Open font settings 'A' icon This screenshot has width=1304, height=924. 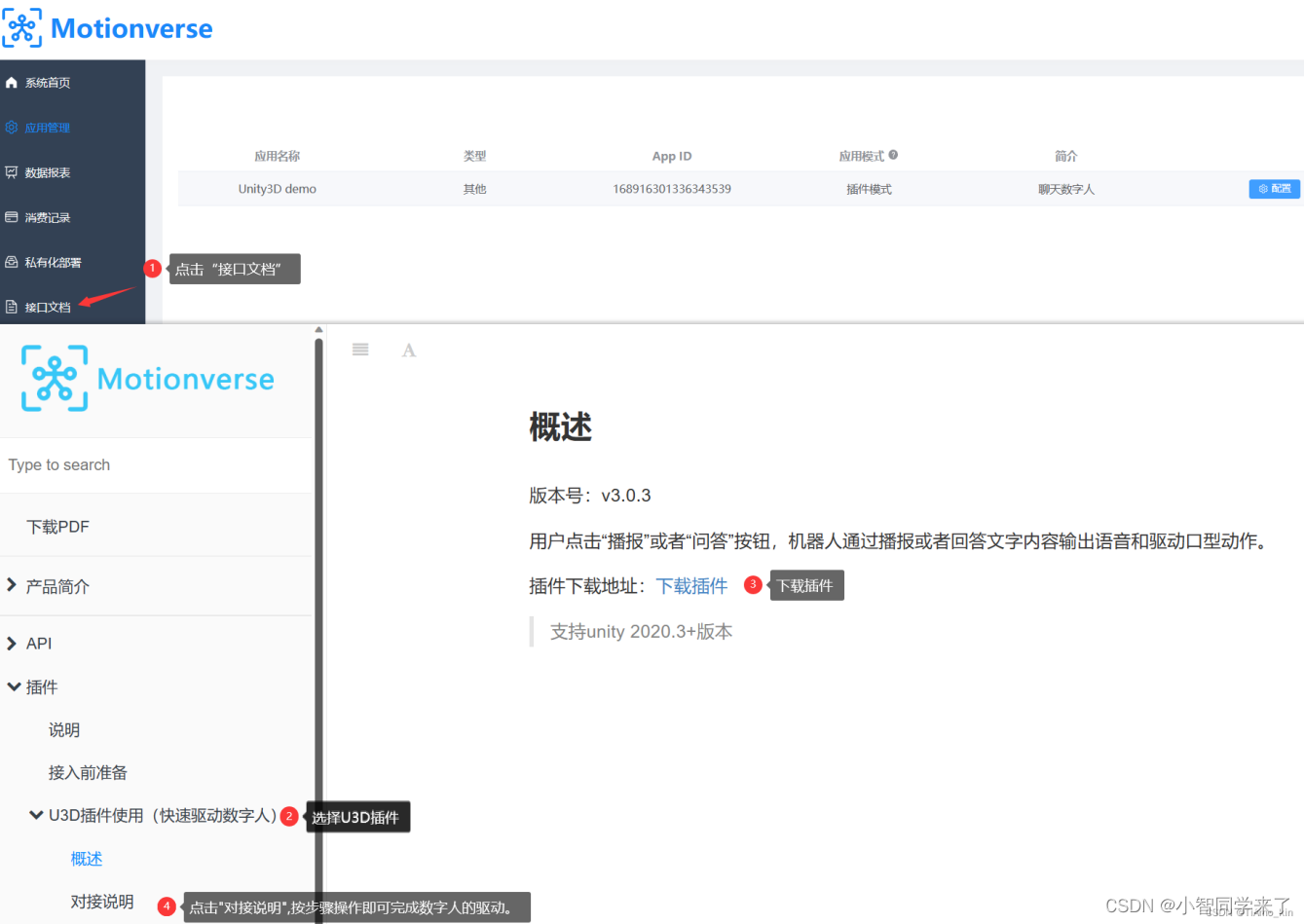point(409,351)
